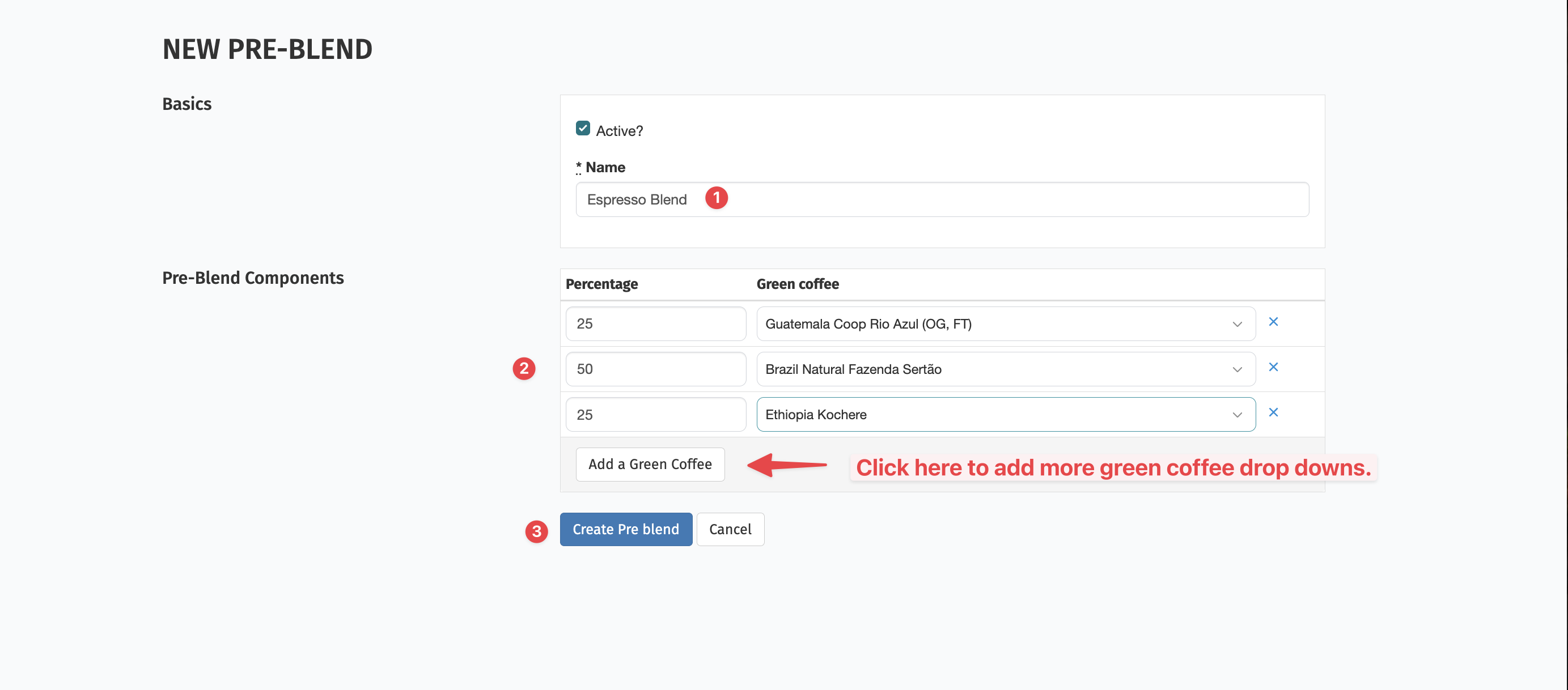The image size is (1568, 690).
Task: Remove the Guatemala Coop Rio Azul row
Action: coord(1273,322)
